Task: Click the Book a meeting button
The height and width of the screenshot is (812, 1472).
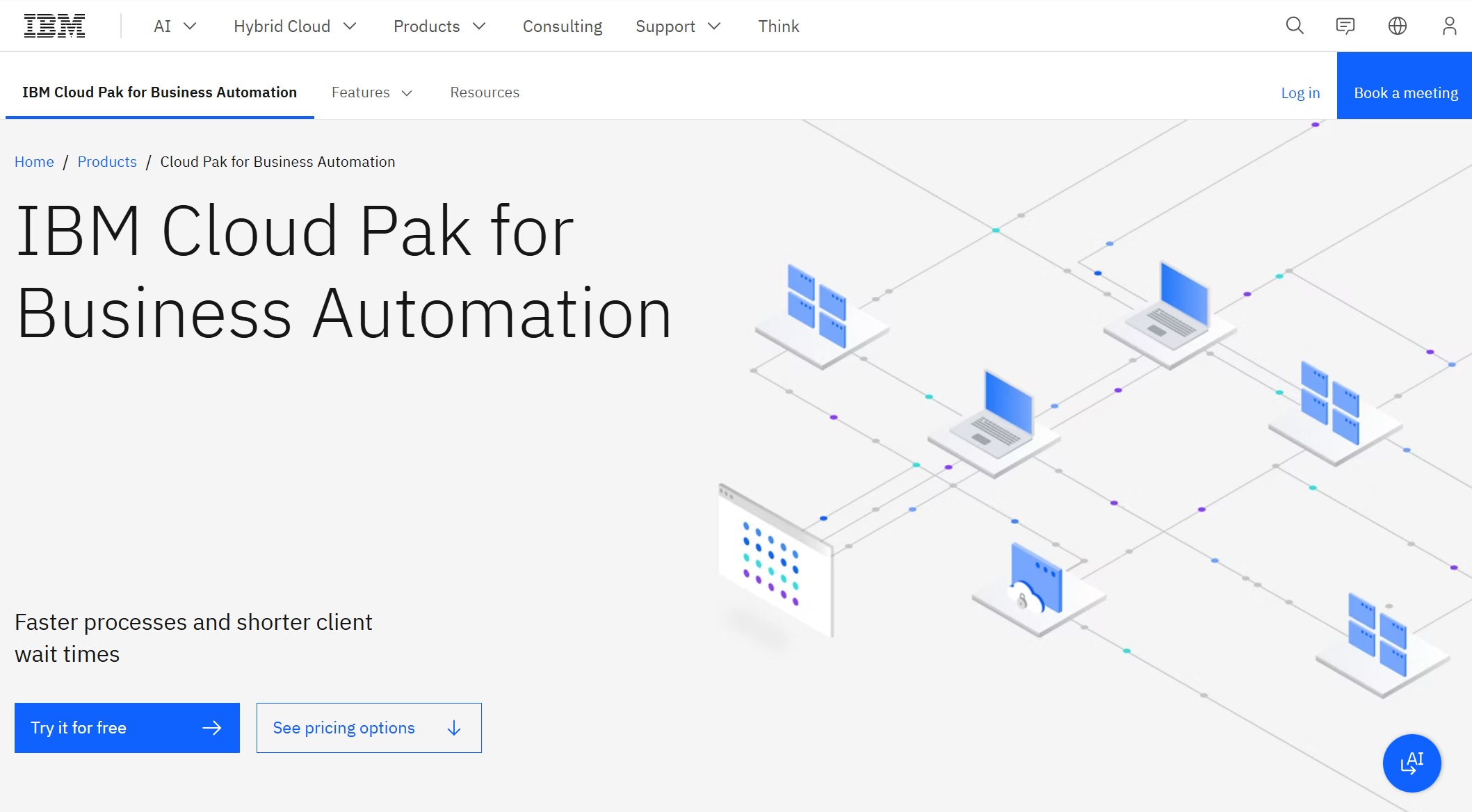Action: (1405, 92)
